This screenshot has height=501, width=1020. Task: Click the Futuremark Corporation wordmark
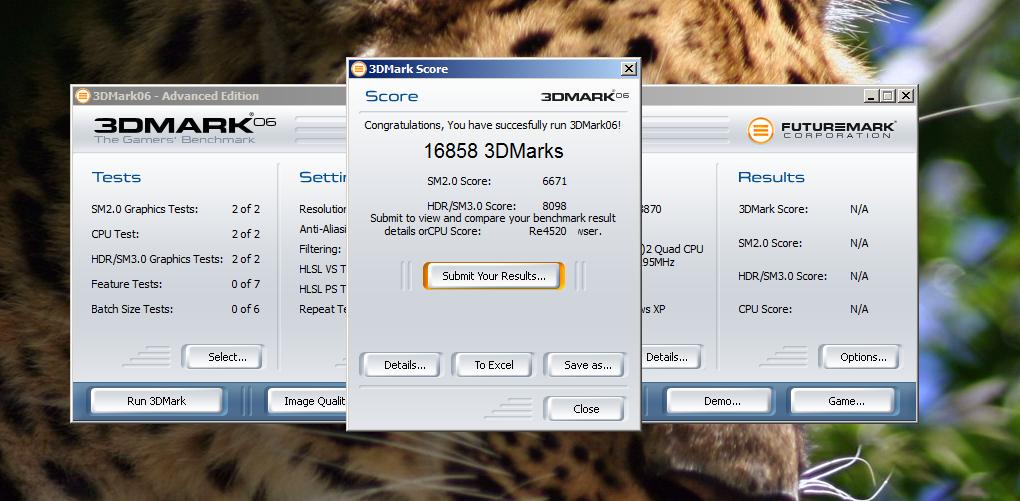tap(839, 129)
